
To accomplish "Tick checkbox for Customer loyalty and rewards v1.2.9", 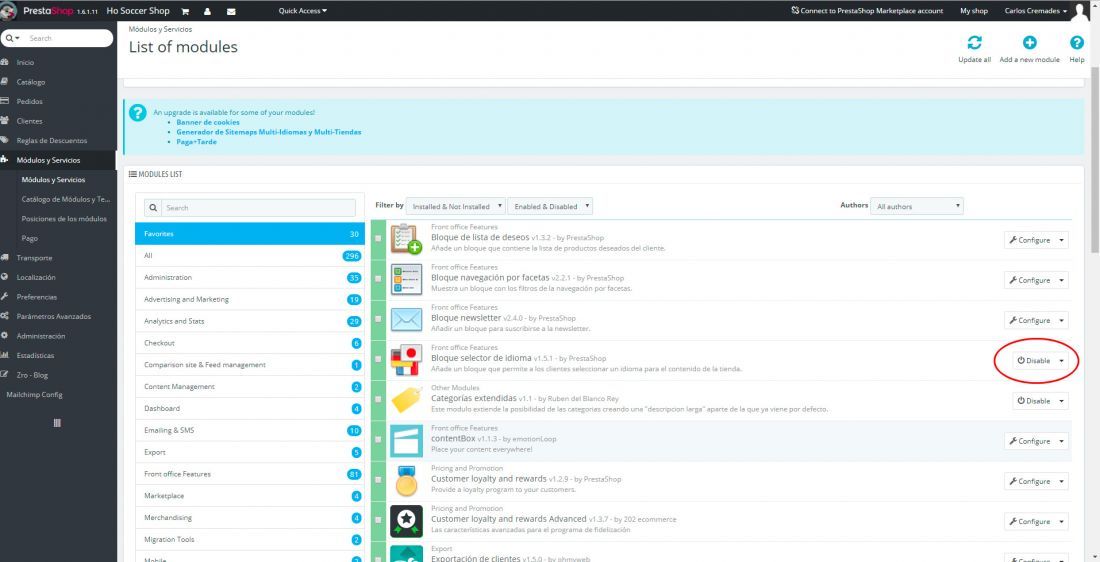I will (379, 481).
